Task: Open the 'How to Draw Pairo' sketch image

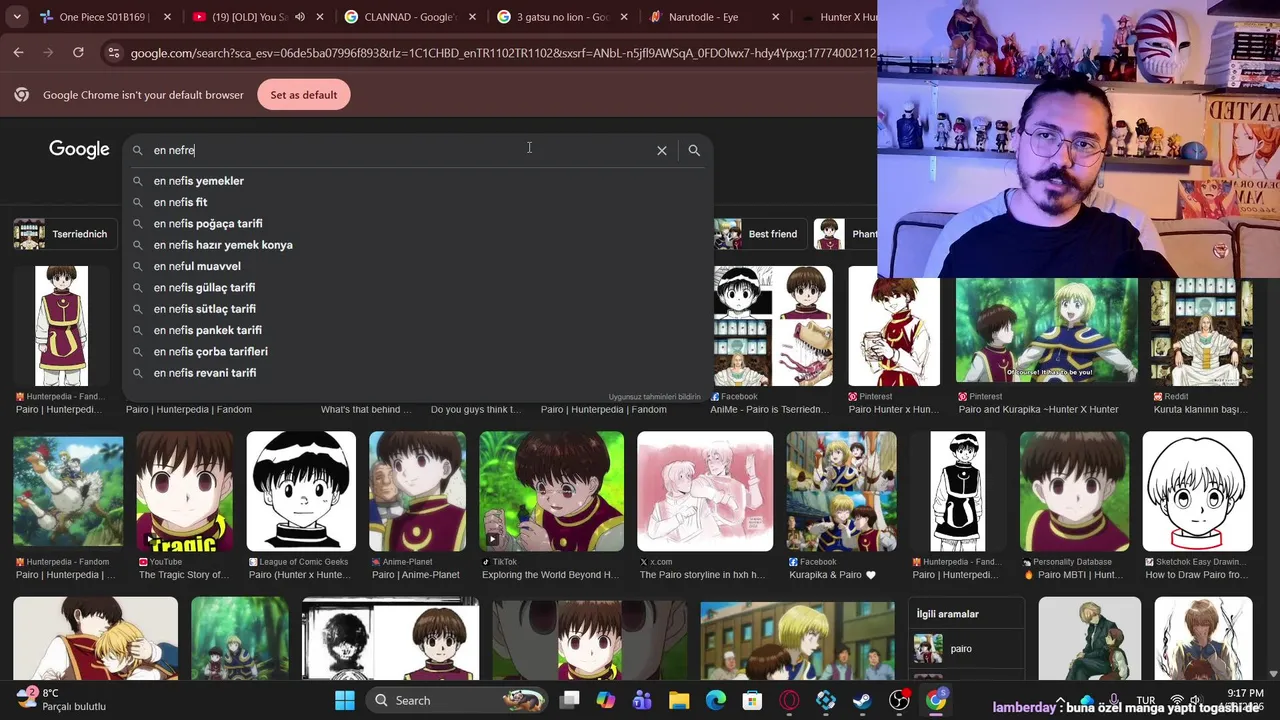Action: tap(1197, 491)
